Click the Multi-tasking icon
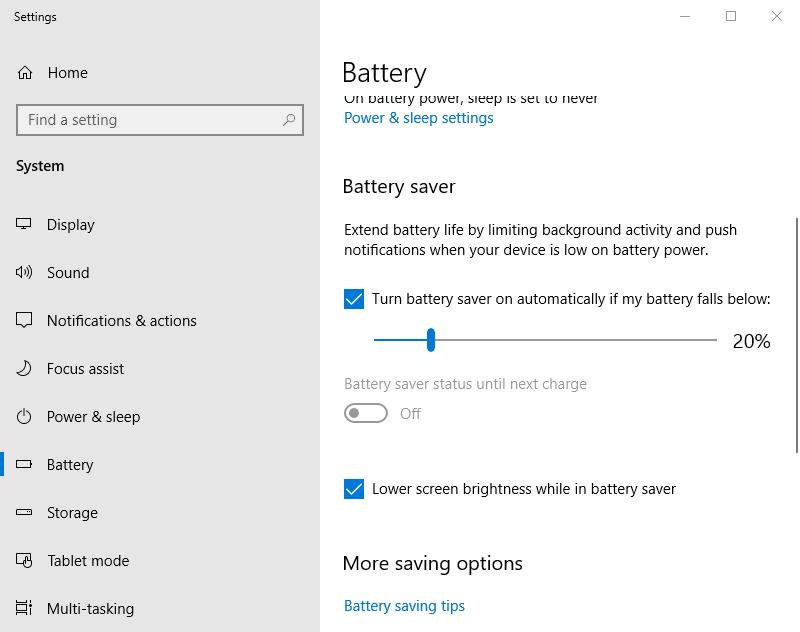This screenshot has height=632, width=800. 23,608
